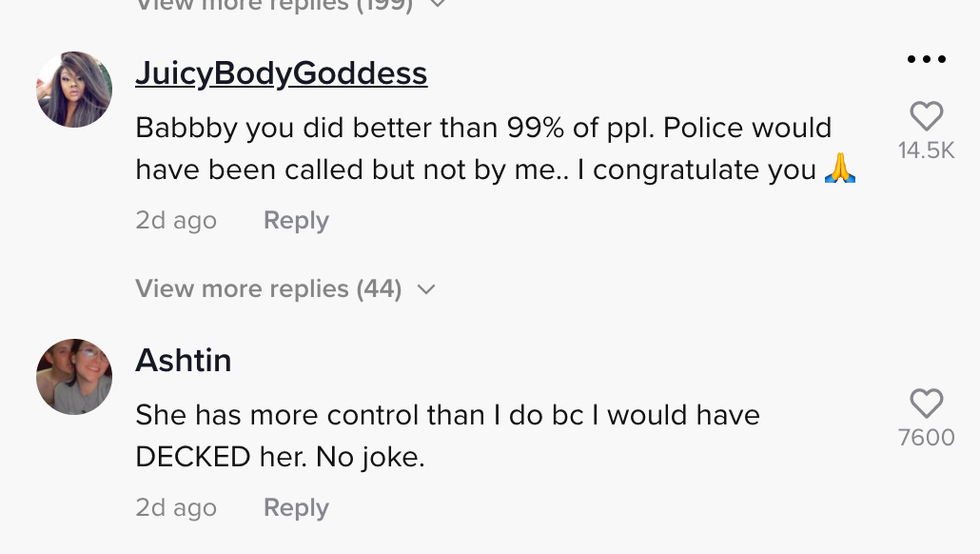Open more options for JuicyBodyGoddess comment
Screen dimensions: 980x554
coord(926,60)
